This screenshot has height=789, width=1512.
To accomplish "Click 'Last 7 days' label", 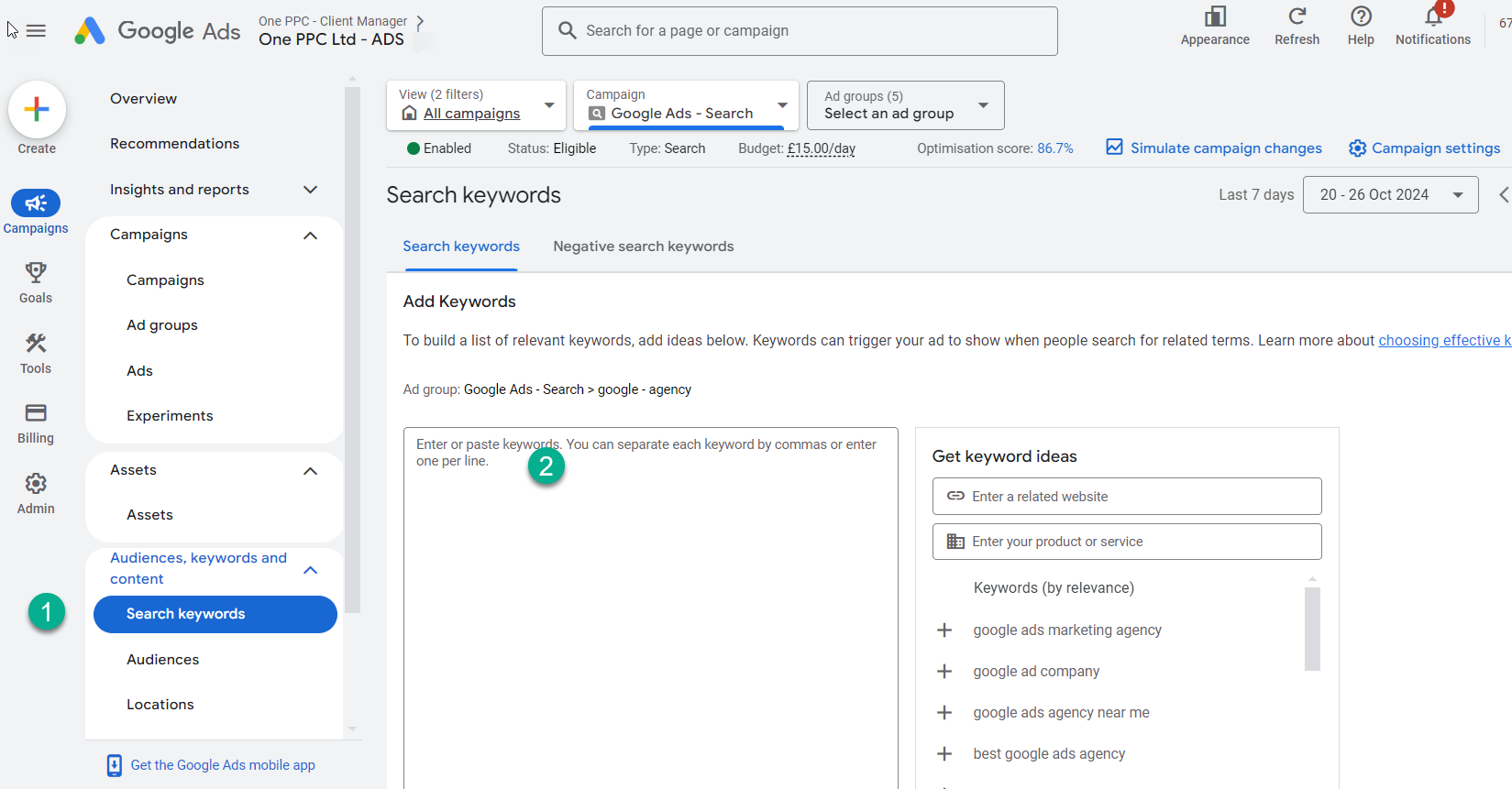I will [x=1256, y=194].
